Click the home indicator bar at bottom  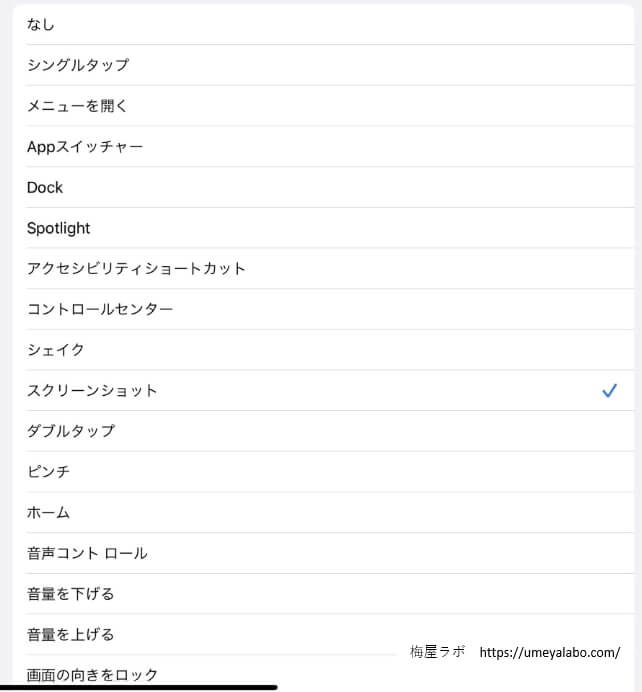139,688
